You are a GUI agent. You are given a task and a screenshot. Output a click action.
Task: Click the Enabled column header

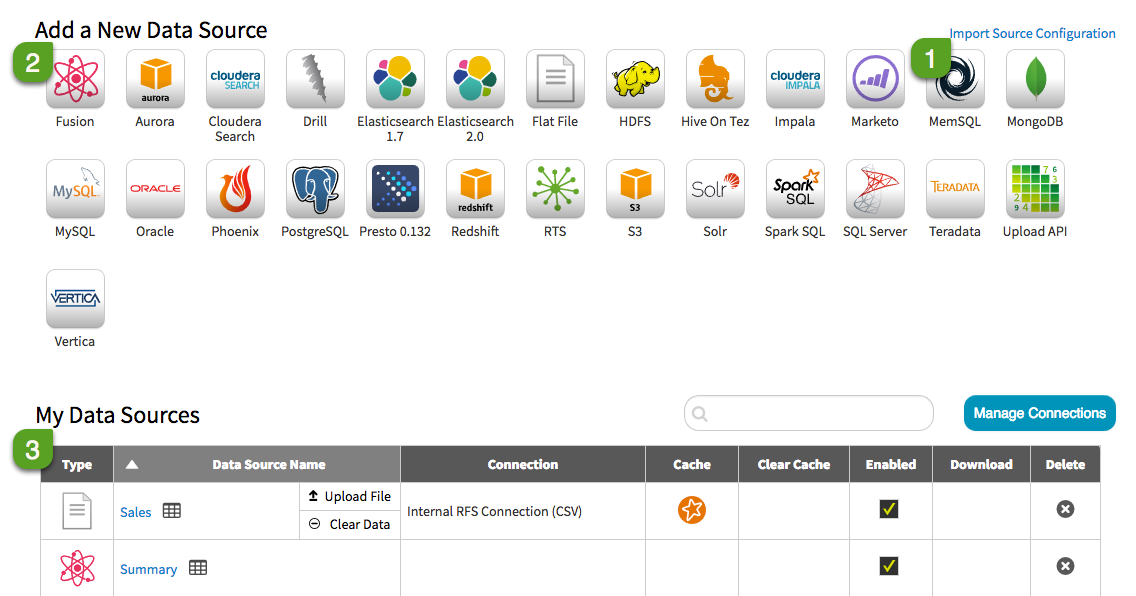click(x=891, y=464)
